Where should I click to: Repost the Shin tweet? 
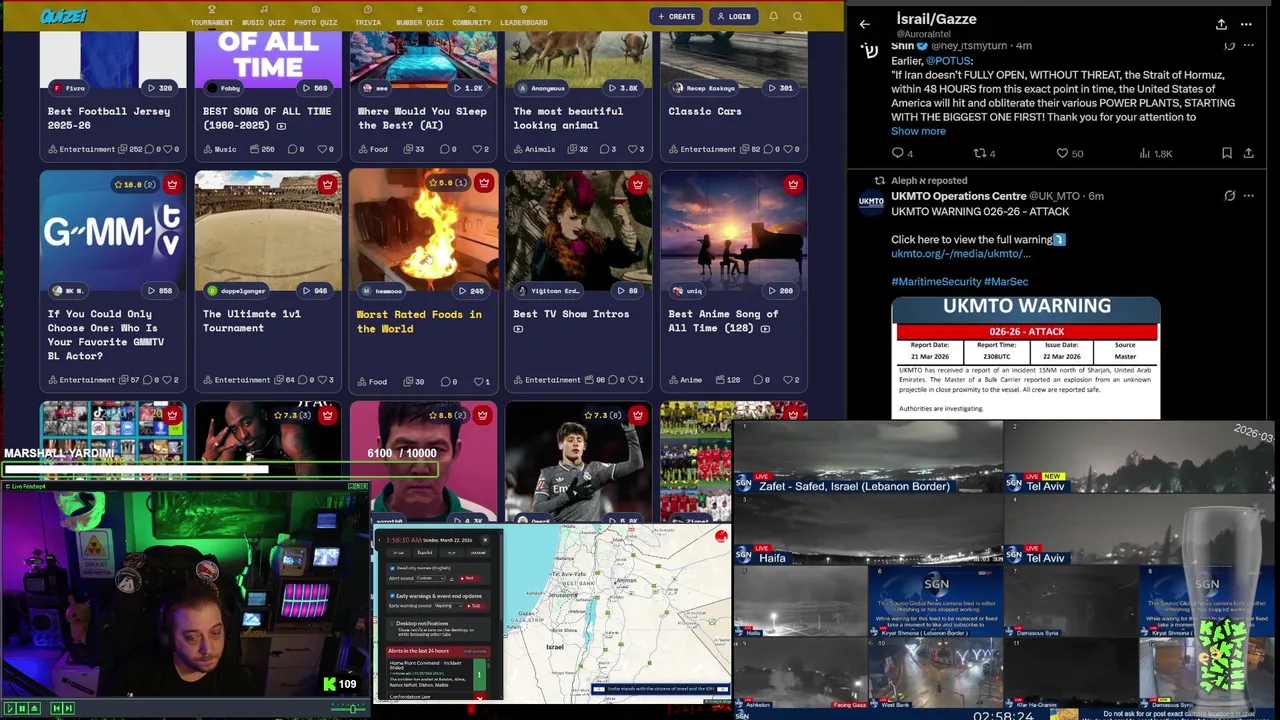click(x=980, y=153)
